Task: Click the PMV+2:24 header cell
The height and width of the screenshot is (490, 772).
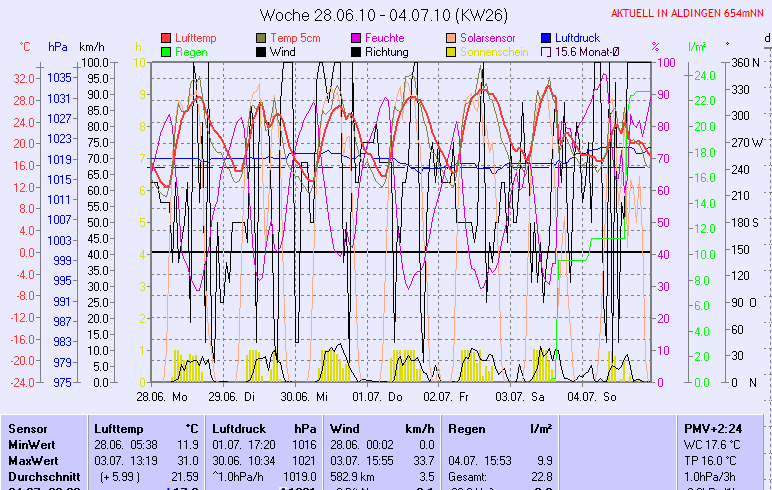Action: pyautogui.click(x=709, y=428)
